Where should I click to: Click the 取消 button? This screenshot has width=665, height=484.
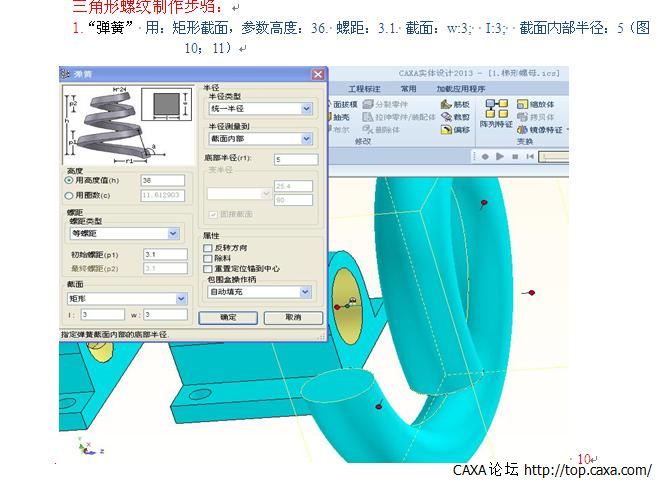(x=292, y=317)
